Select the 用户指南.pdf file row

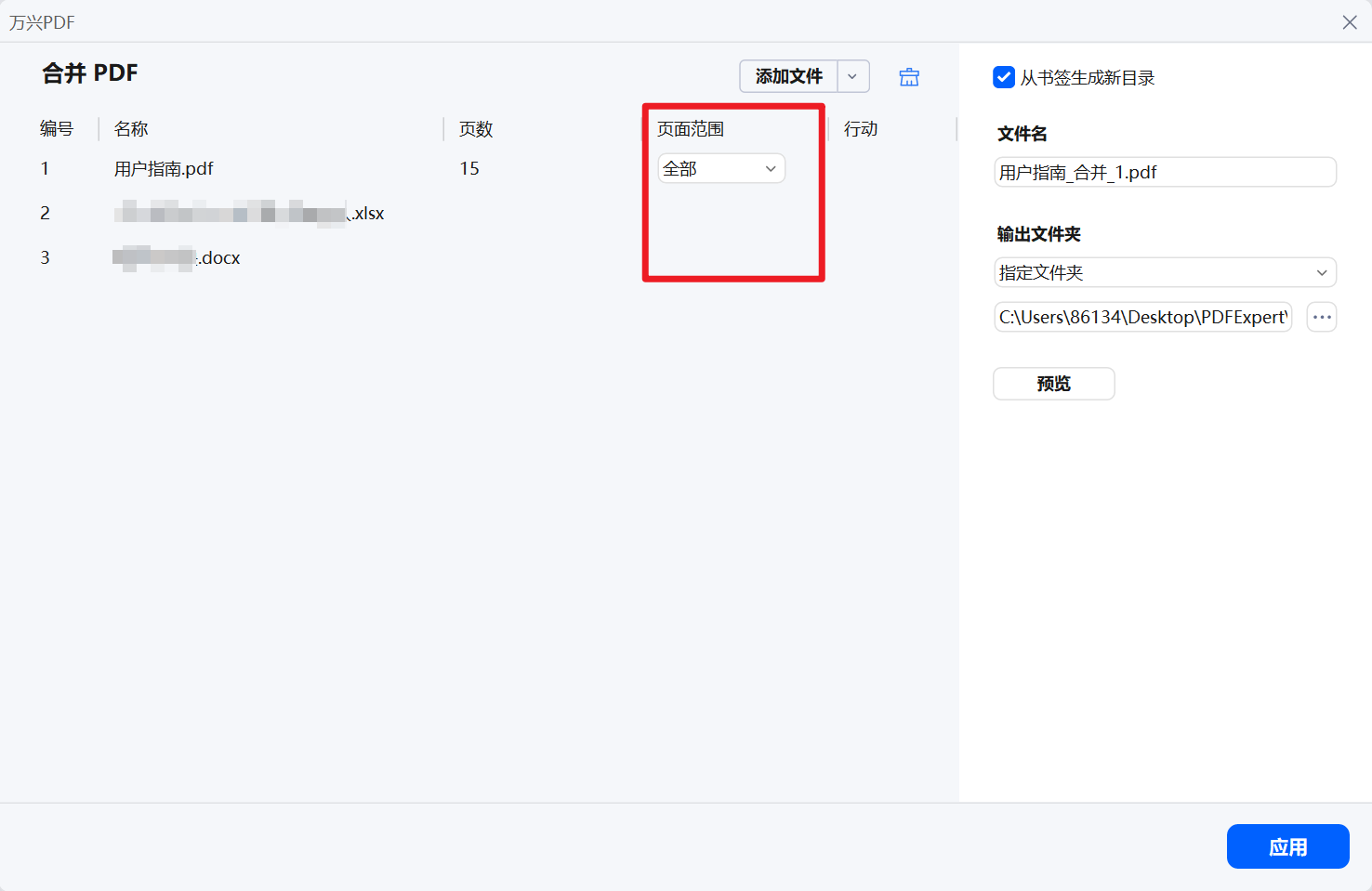pos(164,168)
